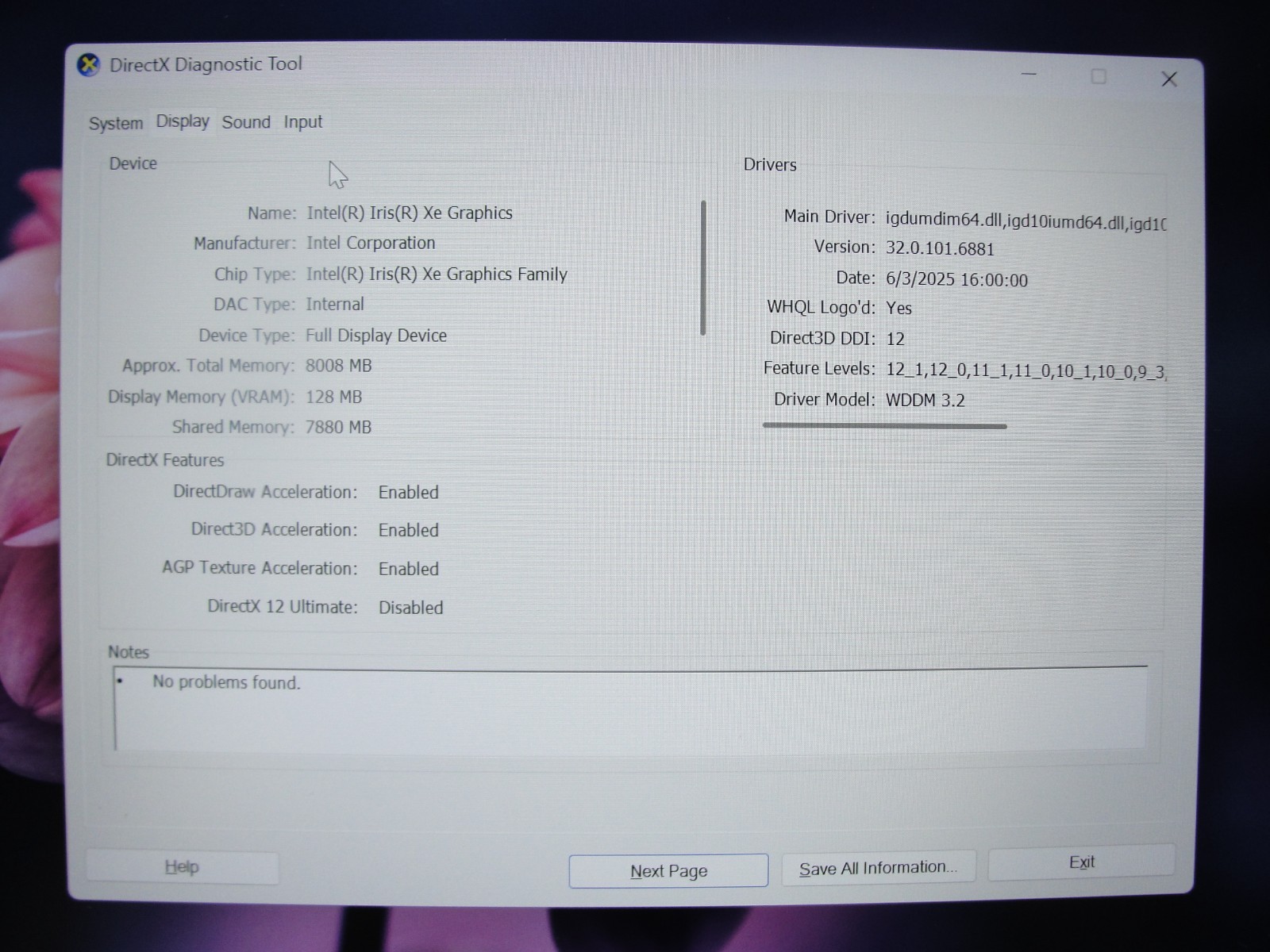Viewport: 1270px width, 952px height.
Task: Click VRAM value 128 MB
Action: (333, 397)
